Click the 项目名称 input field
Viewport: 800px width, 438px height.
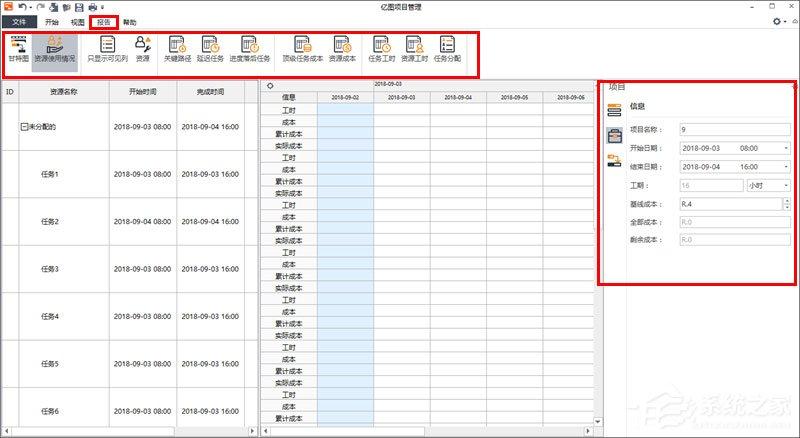pos(735,130)
